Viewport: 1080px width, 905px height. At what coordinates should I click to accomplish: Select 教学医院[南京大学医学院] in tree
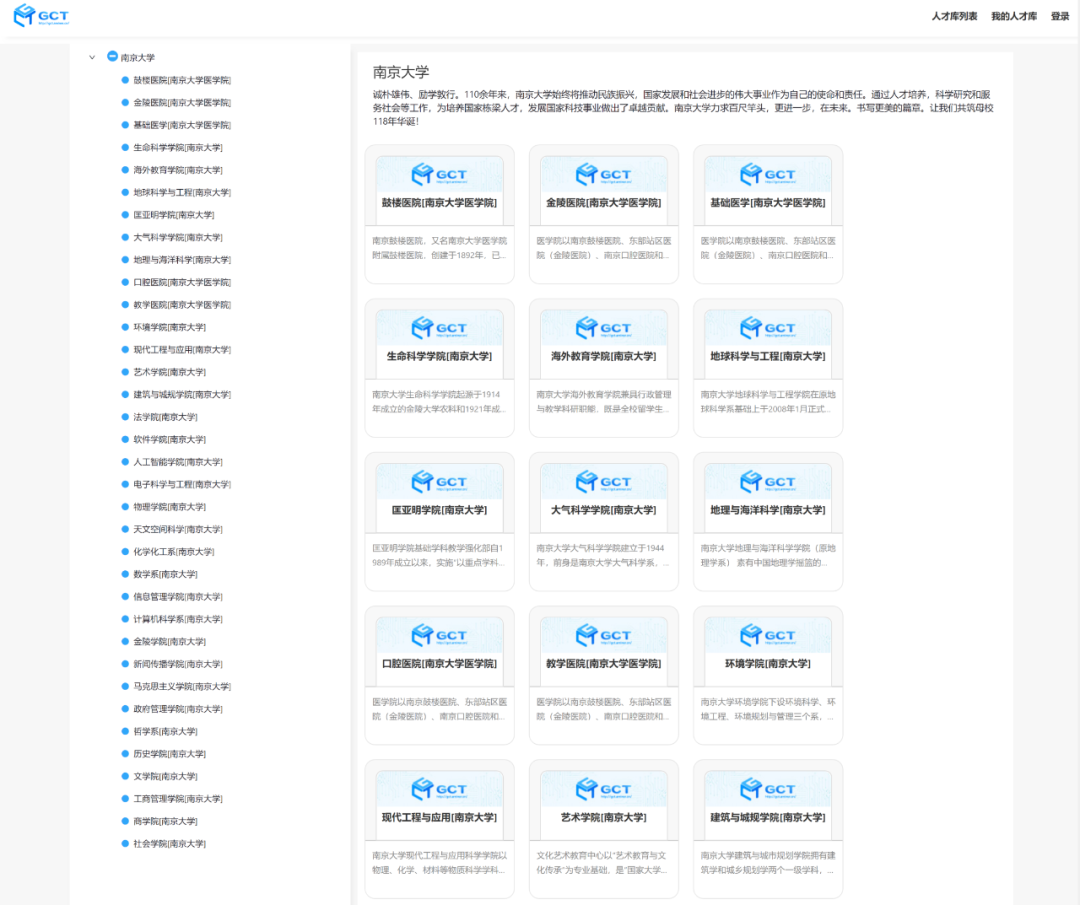click(182, 304)
